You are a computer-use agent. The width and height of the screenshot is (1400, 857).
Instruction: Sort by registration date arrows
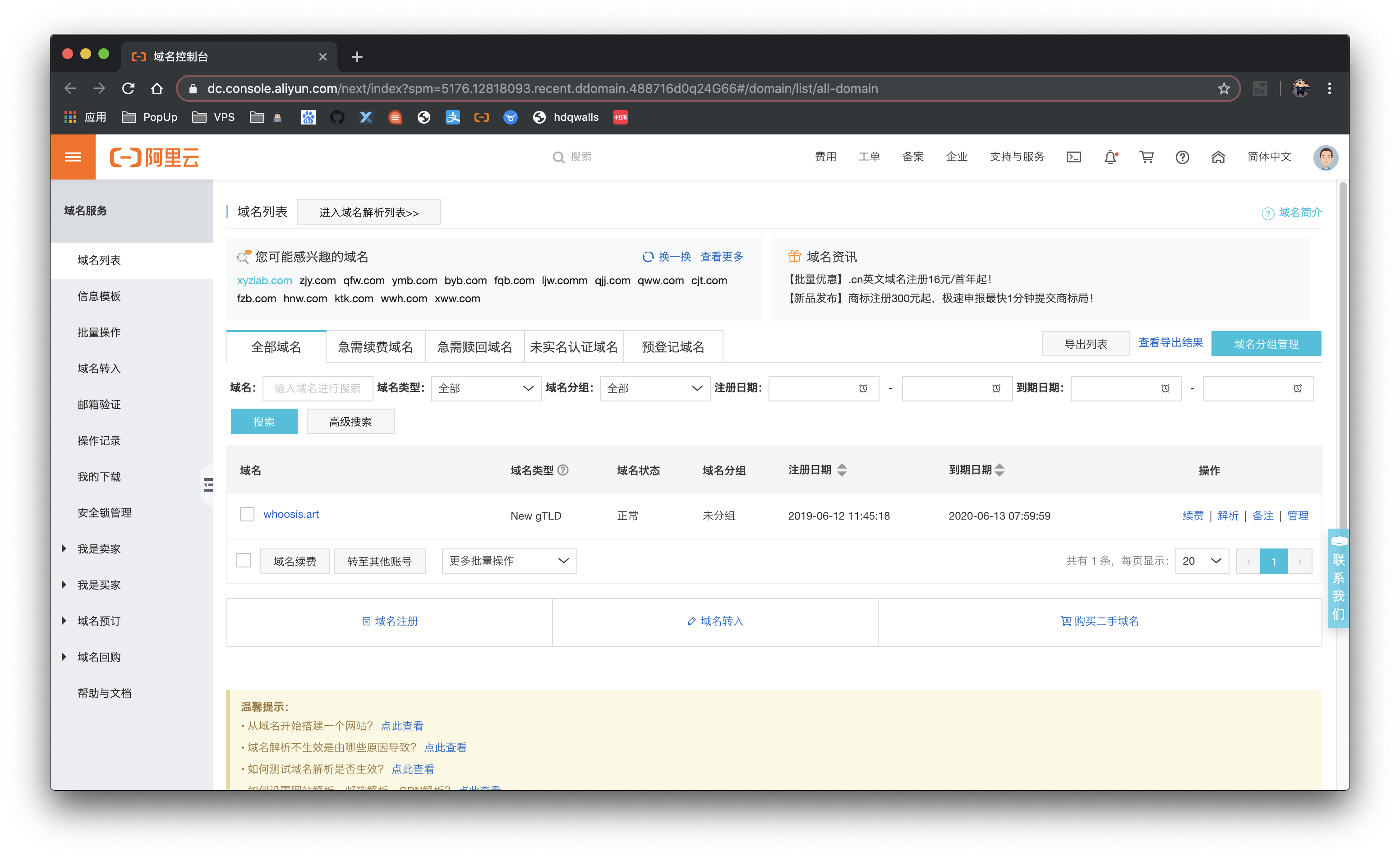(842, 470)
